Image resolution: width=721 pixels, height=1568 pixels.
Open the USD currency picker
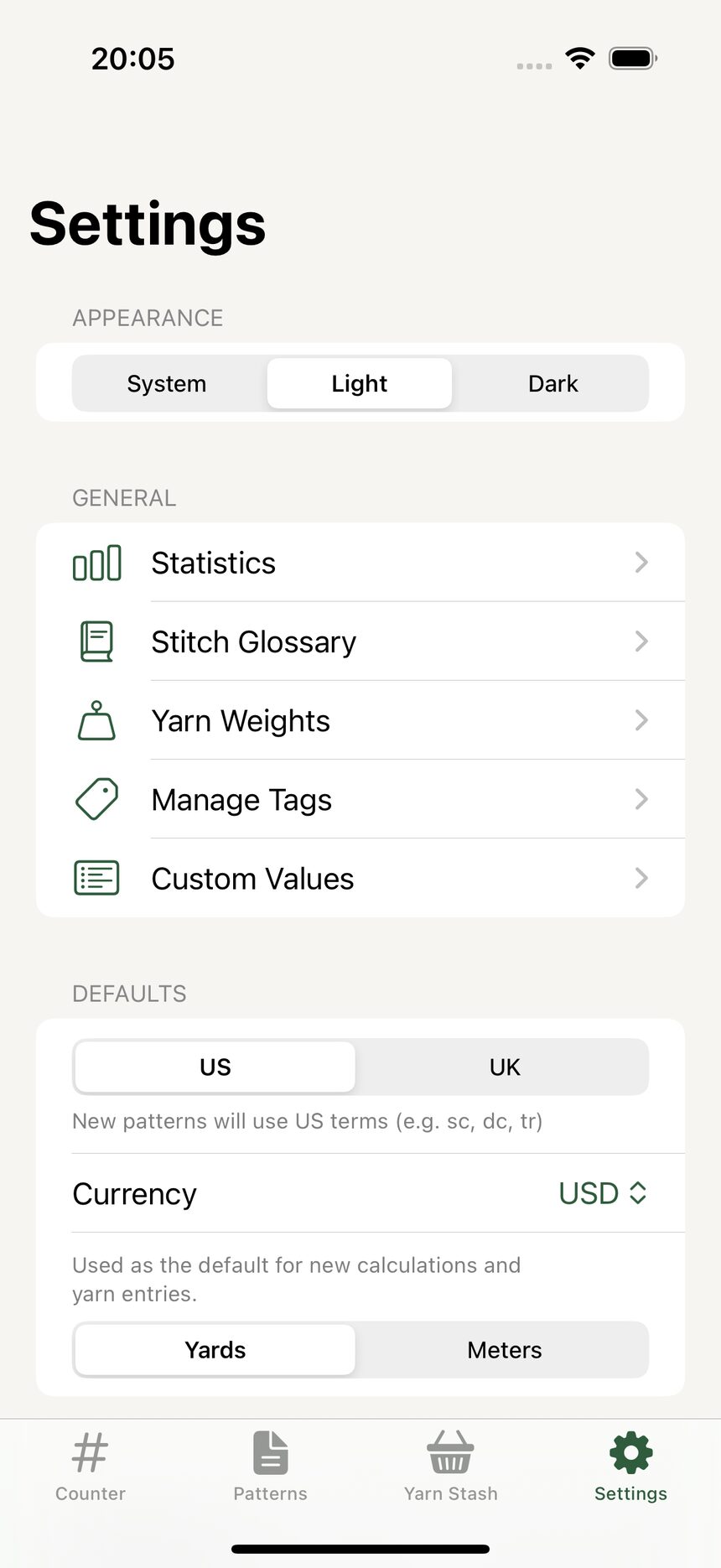coord(603,1193)
